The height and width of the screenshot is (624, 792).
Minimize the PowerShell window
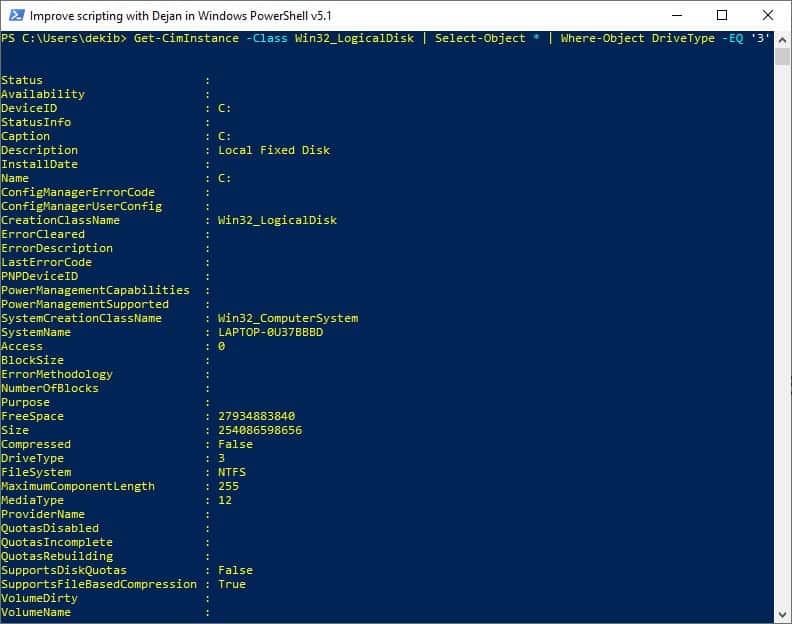pos(677,15)
